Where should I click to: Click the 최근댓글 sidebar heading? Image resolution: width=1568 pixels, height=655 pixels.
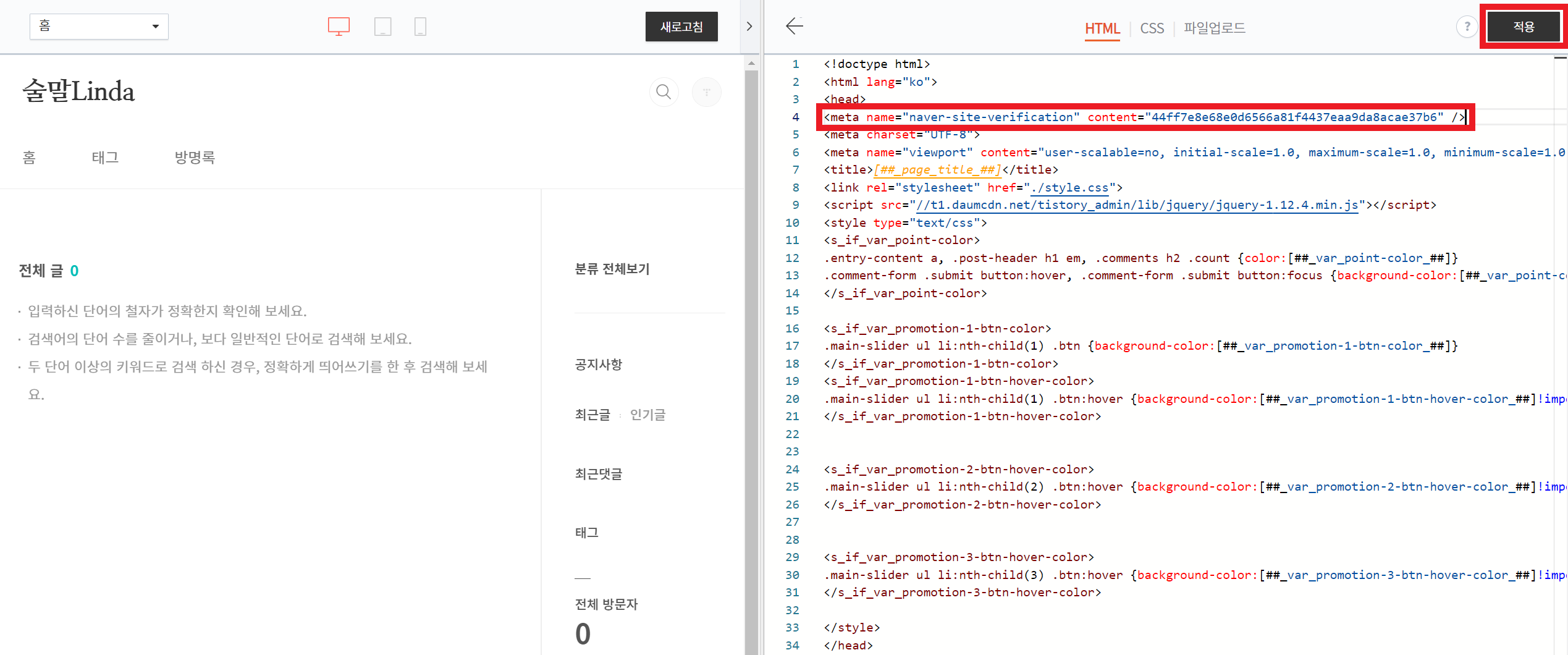pyautogui.click(x=599, y=474)
